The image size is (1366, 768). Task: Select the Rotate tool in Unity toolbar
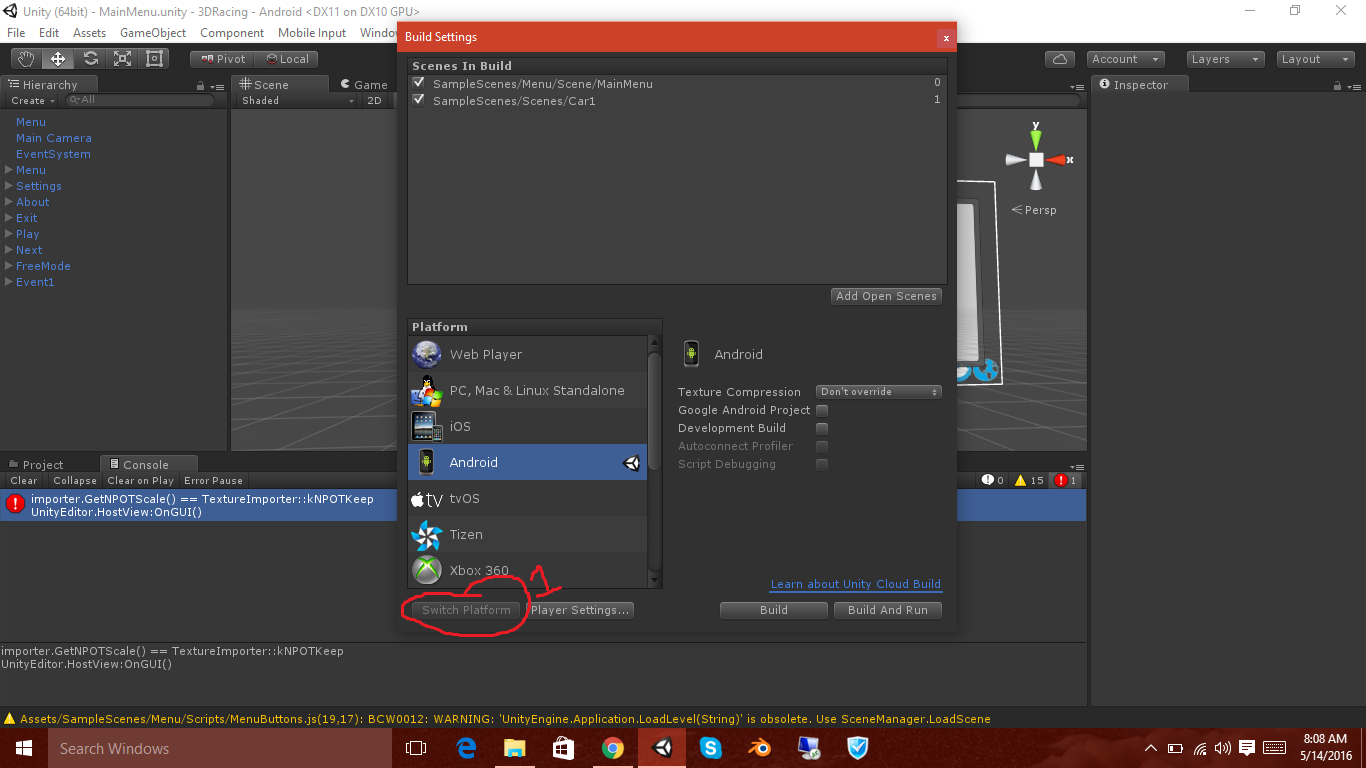pos(90,59)
